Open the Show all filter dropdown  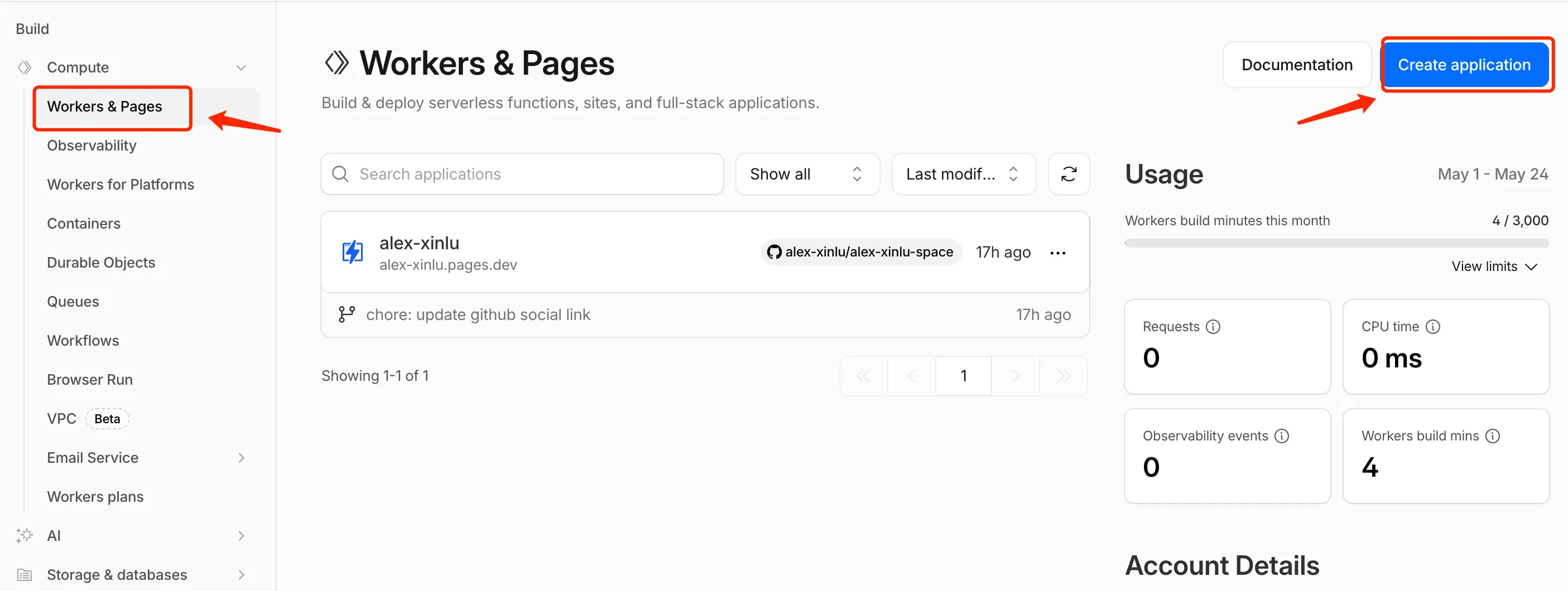807,174
